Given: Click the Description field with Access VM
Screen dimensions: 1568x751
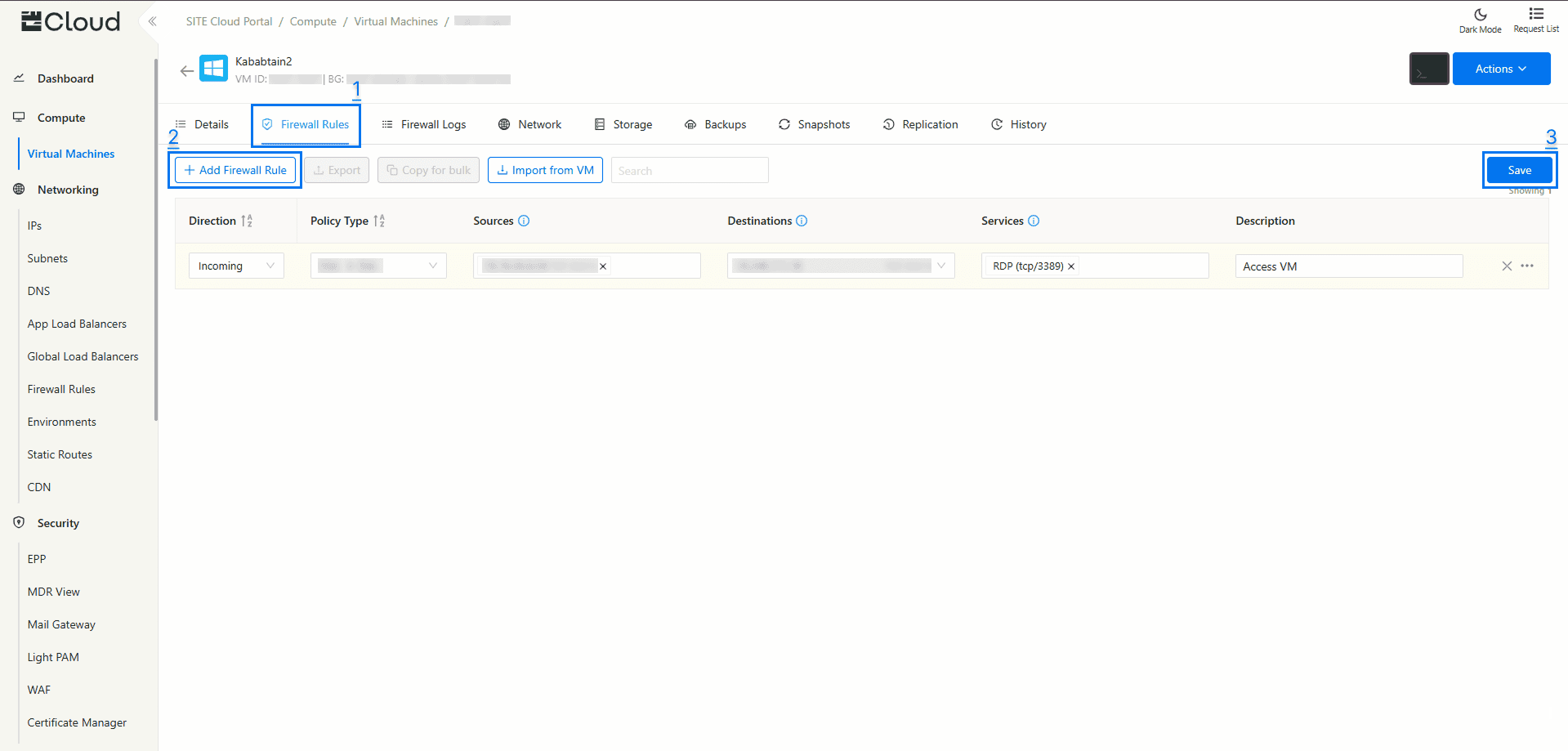Looking at the screenshot, I should pyautogui.click(x=1348, y=266).
